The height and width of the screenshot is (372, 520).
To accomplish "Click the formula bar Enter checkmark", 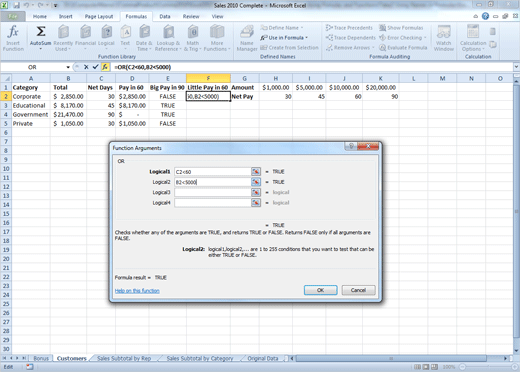I will (x=95, y=67).
